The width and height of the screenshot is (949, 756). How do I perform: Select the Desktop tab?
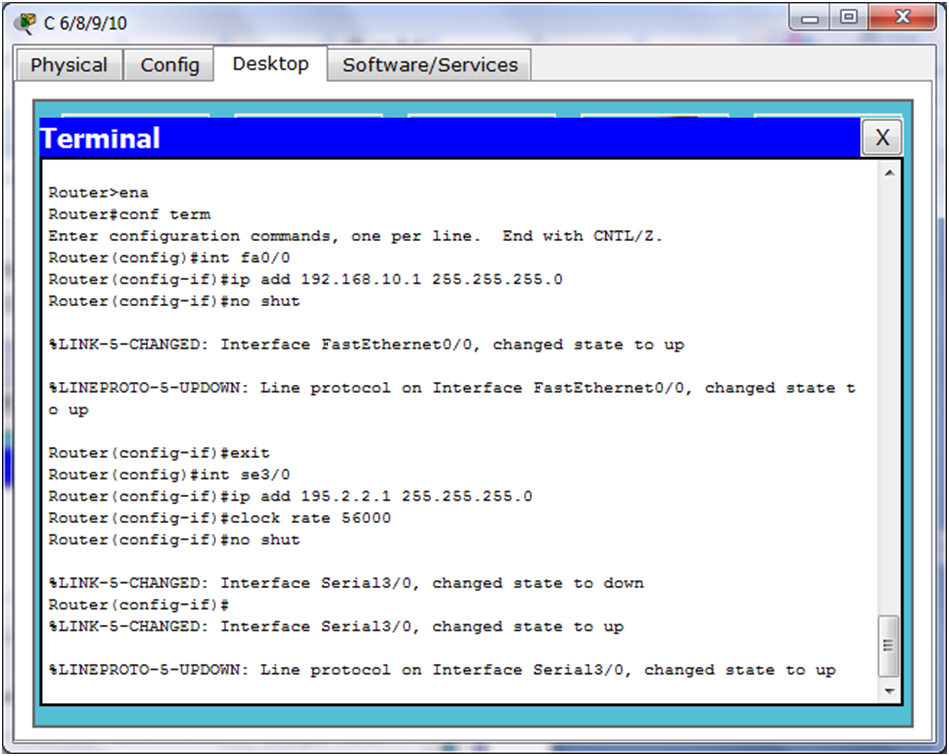(271, 64)
